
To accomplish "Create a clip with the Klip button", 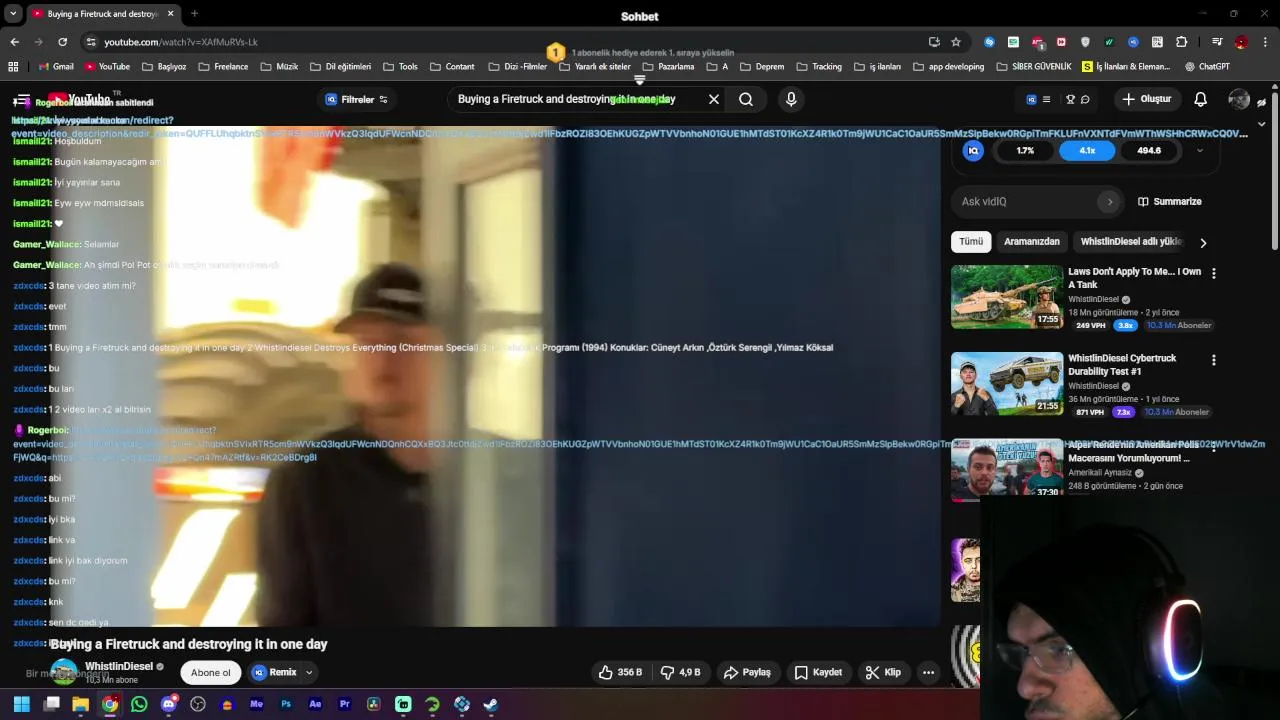I will pyautogui.click(x=883, y=672).
